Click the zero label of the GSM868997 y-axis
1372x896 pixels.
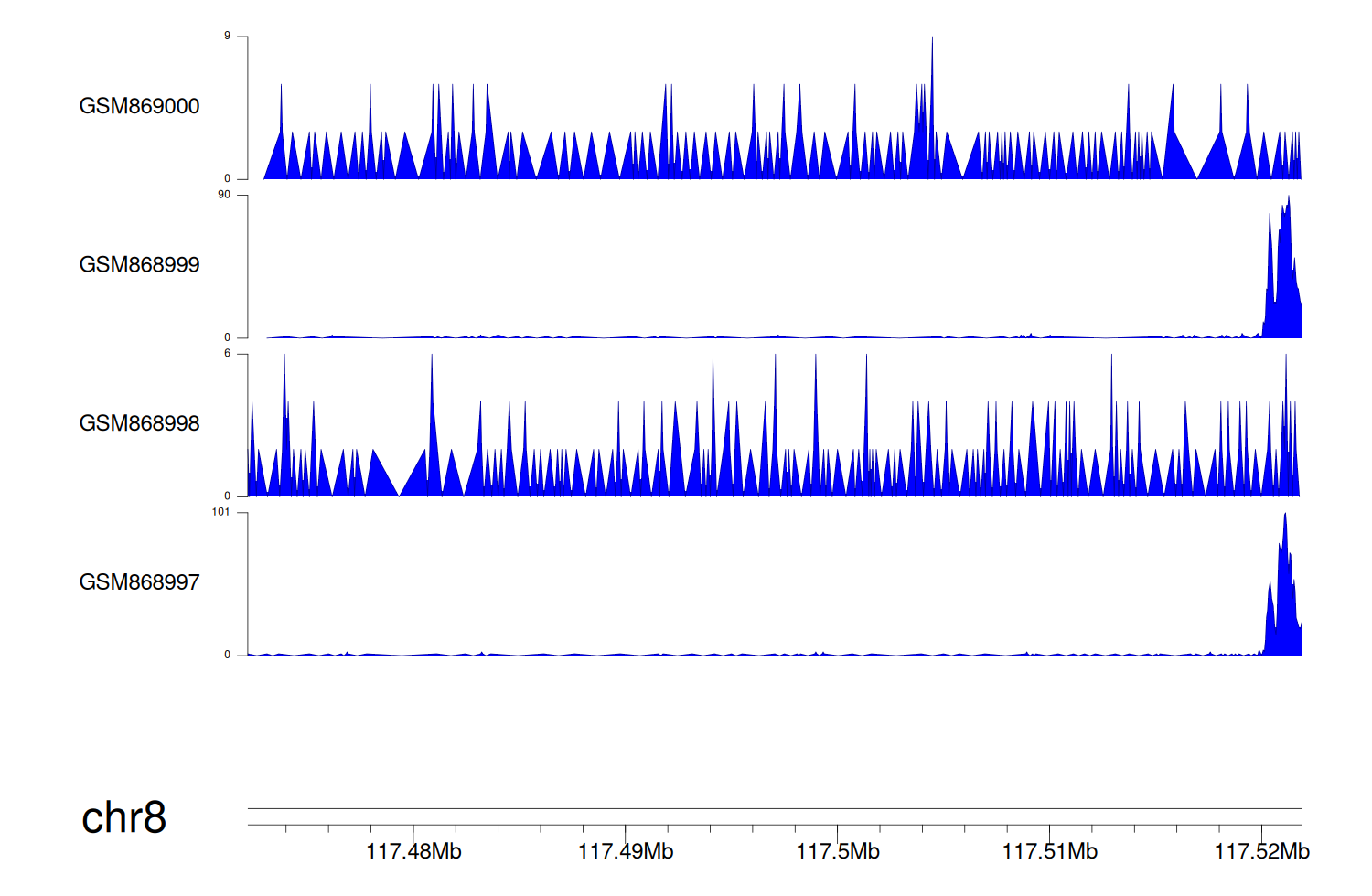228,655
